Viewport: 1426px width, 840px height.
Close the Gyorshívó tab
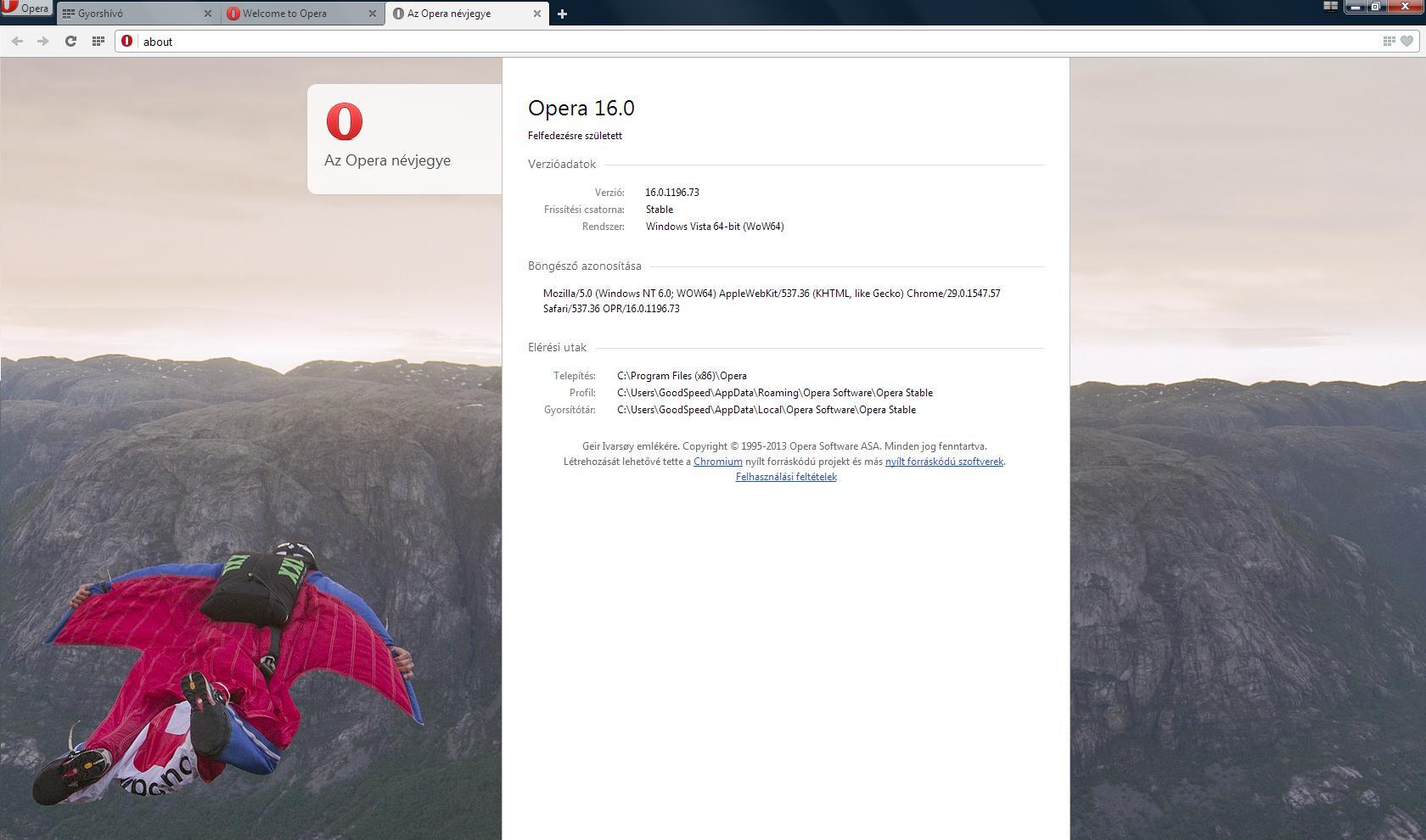(x=208, y=14)
